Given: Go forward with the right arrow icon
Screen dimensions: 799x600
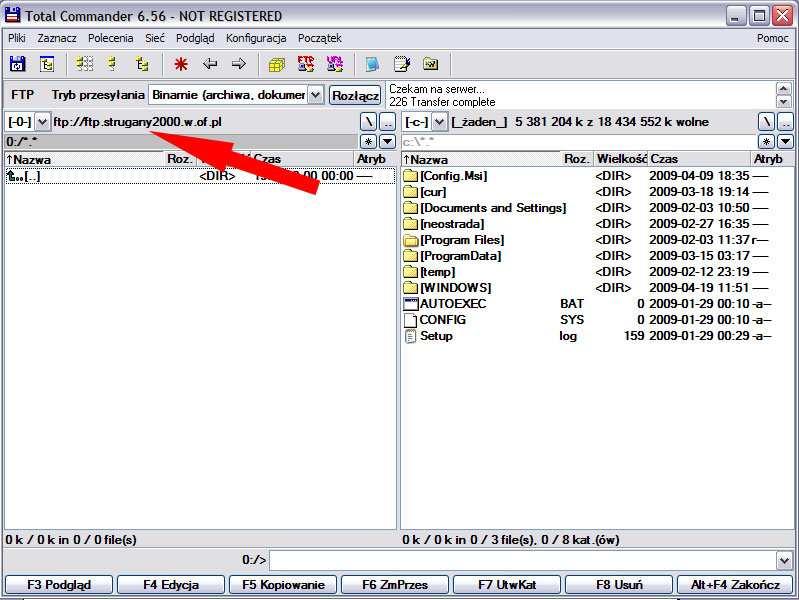Looking at the screenshot, I should coord(238,64).
